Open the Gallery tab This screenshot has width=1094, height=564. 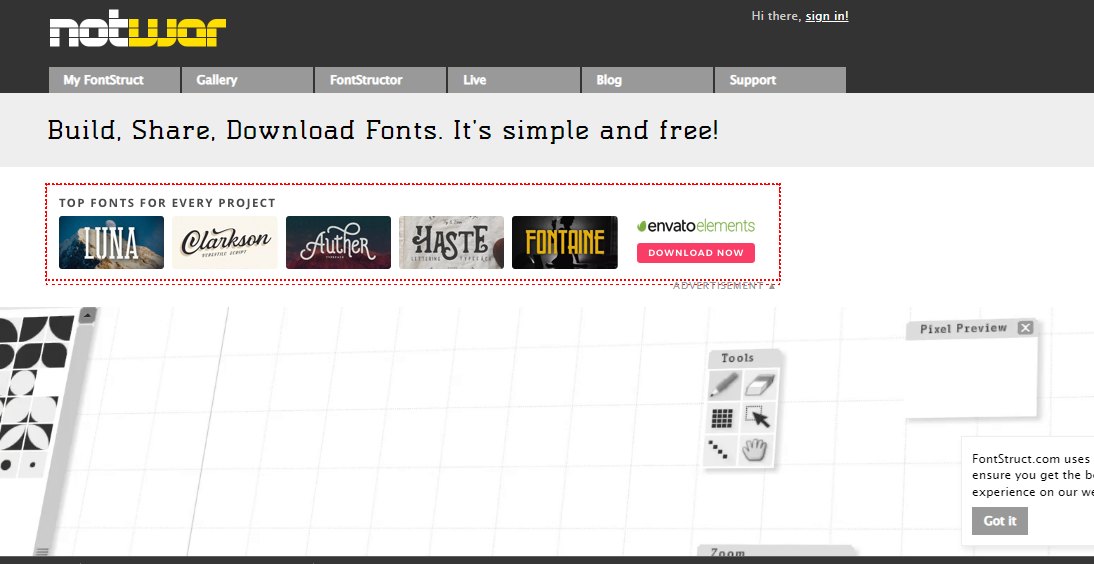[x=247, y=80]
